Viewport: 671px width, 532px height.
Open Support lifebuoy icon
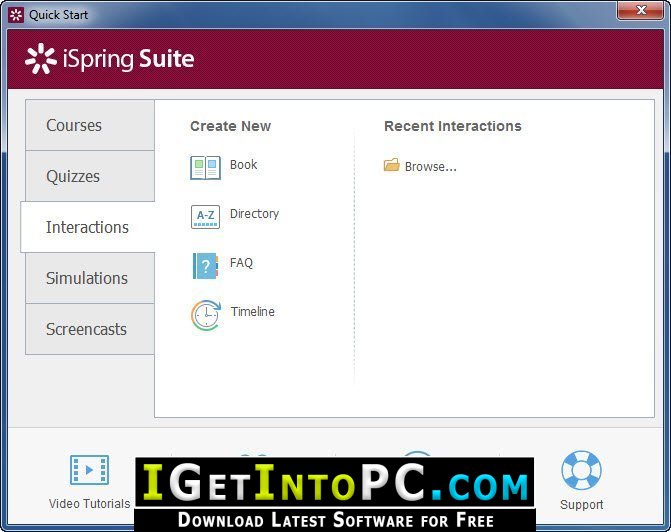click(x=581, y=470)
